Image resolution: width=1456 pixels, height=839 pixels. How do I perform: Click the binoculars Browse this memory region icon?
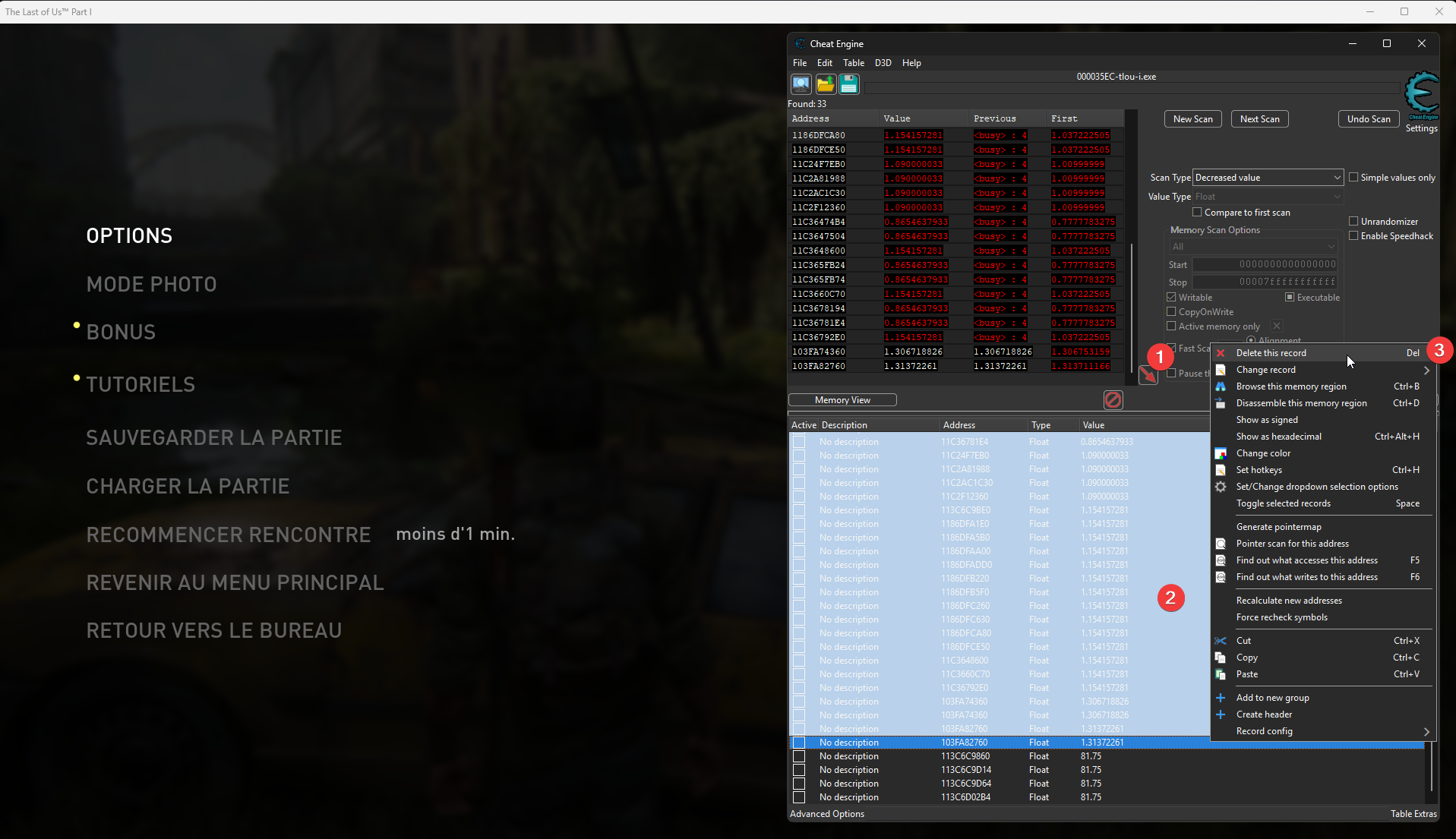point(1221,386)
